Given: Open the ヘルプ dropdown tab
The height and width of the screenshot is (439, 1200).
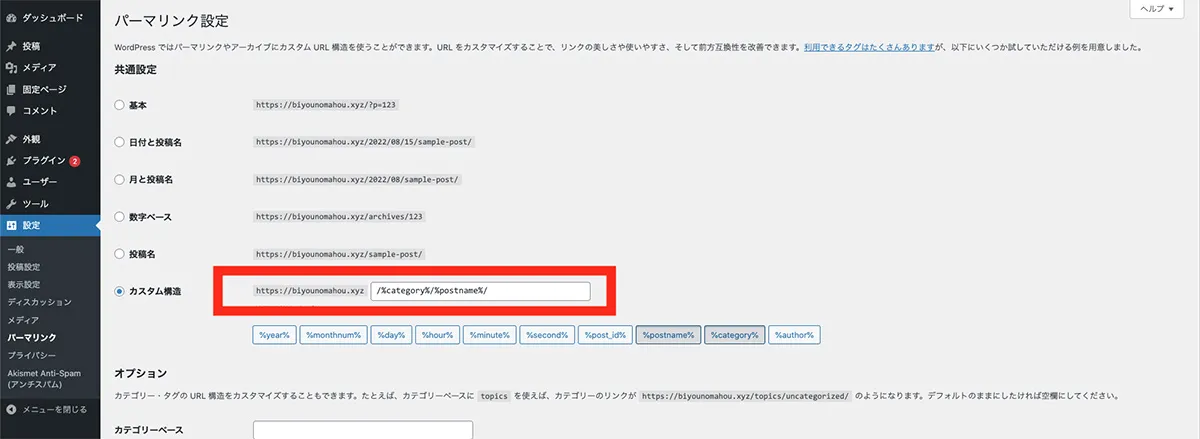Looking at the screenshot, I should coord(1158,8).
